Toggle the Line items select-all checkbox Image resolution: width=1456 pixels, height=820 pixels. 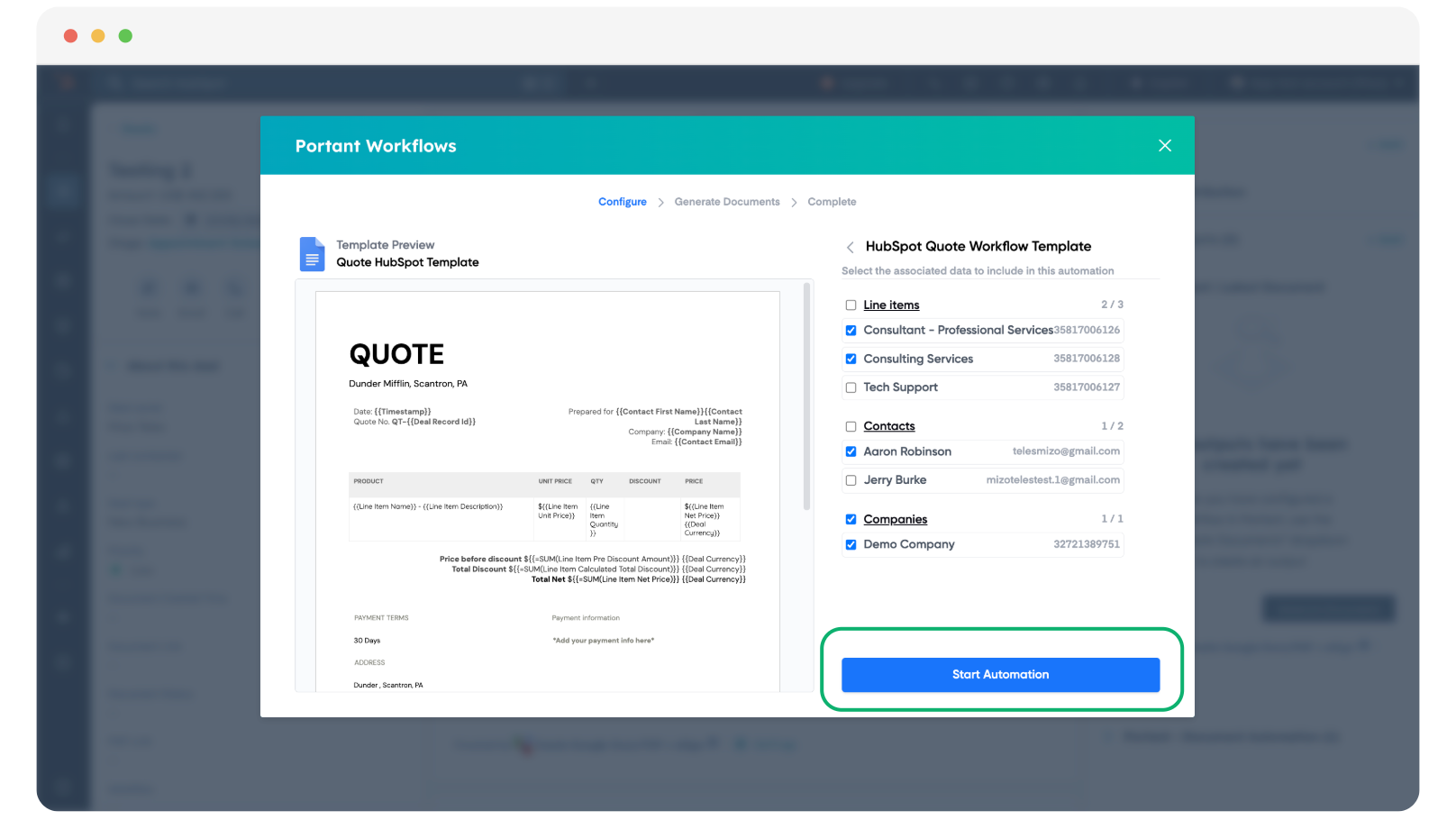(x=851, y=305)
